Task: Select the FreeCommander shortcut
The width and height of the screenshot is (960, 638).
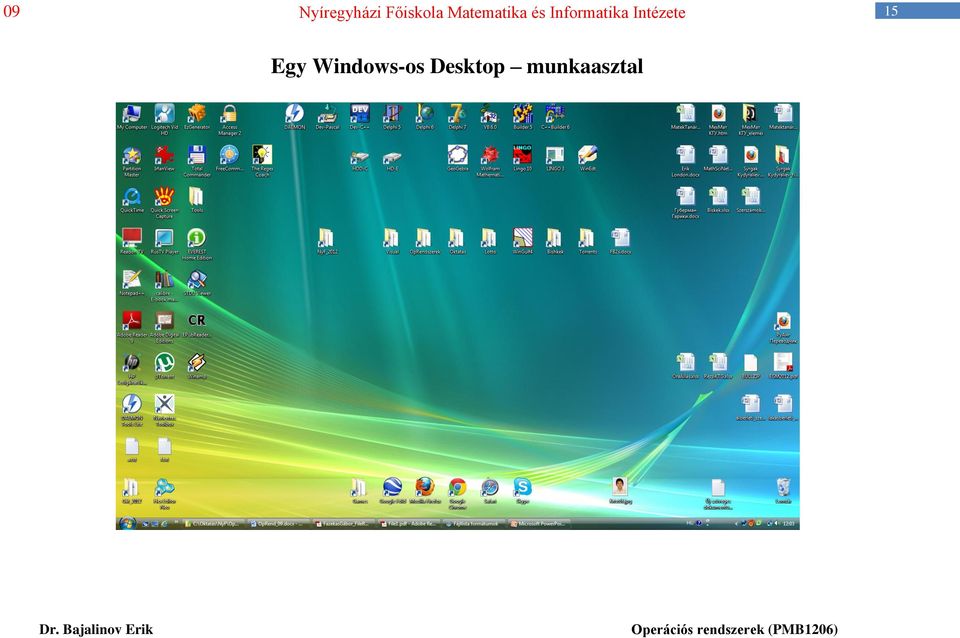Action: (230, 159)
